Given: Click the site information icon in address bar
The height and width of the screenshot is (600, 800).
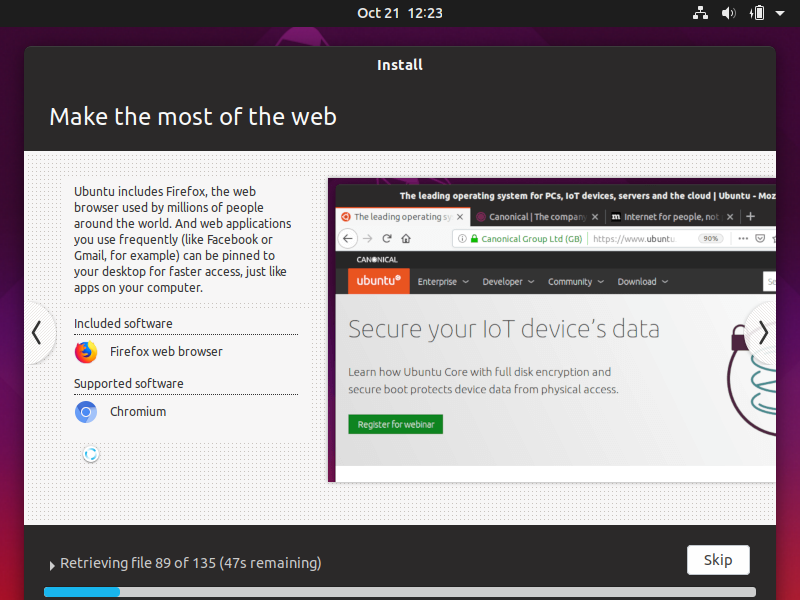Looking at the screenshot, I should click(462, 238).
